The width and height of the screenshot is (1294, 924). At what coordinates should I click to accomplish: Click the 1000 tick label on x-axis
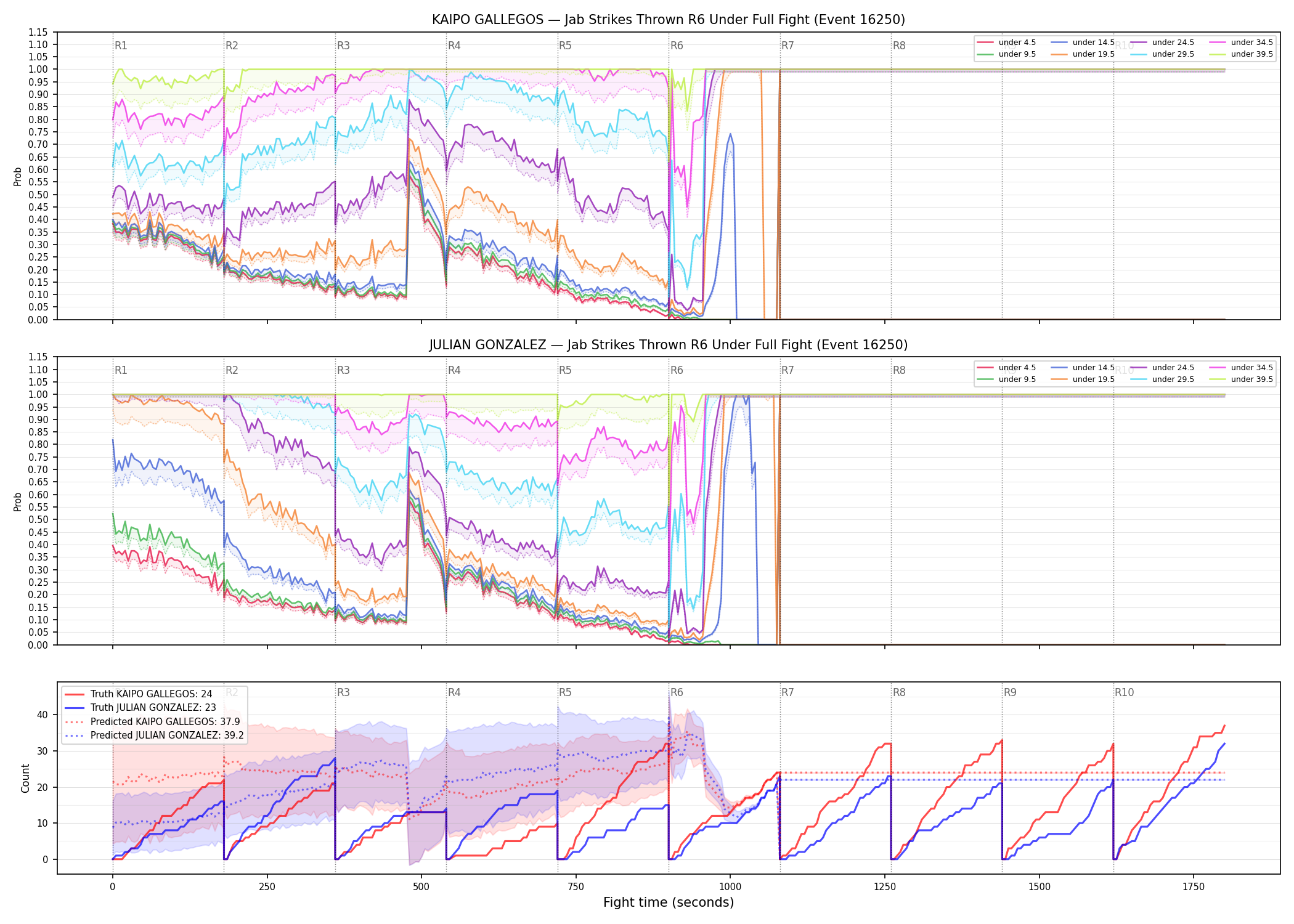click(x=730, y=887)
